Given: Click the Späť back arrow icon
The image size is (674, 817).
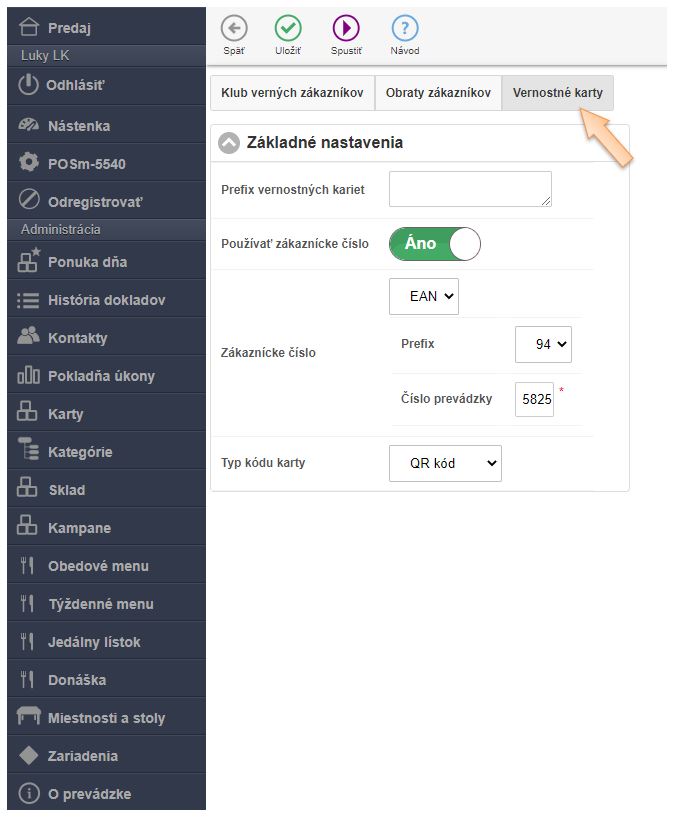Looking at the screenshot, I should click(233, 28).
